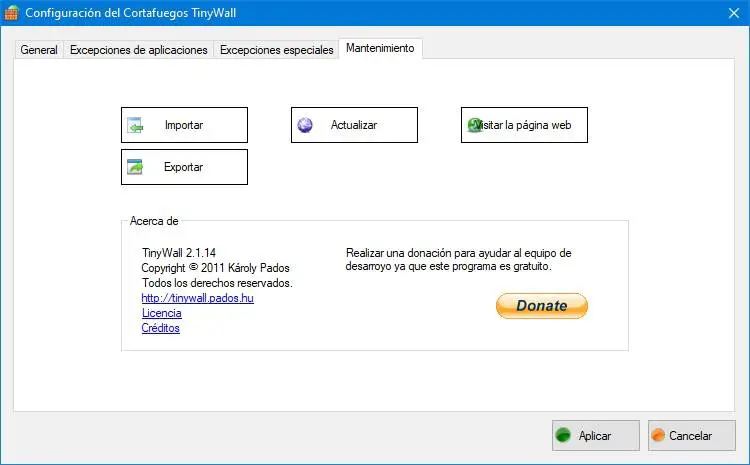Open the Licencia link
The width and height of the screenshot is (750, 465).
coord(162,313)
